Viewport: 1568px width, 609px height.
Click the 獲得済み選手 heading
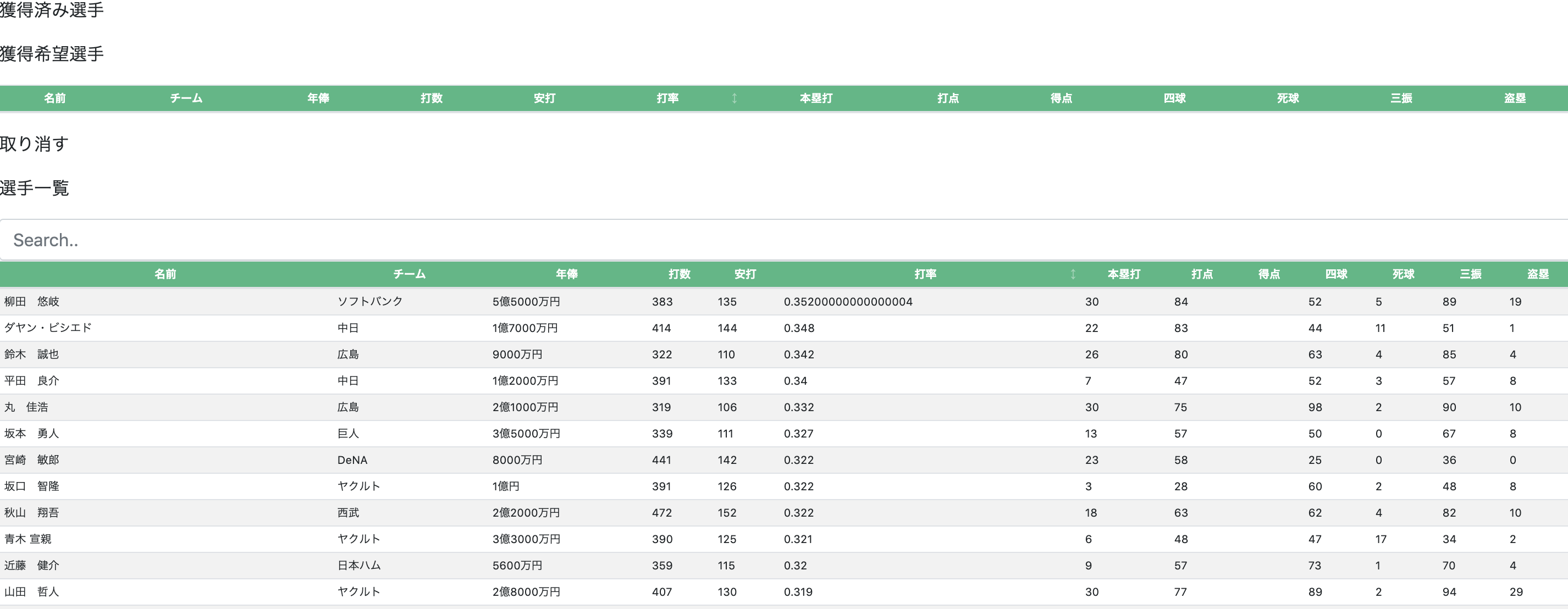[52, 10]
